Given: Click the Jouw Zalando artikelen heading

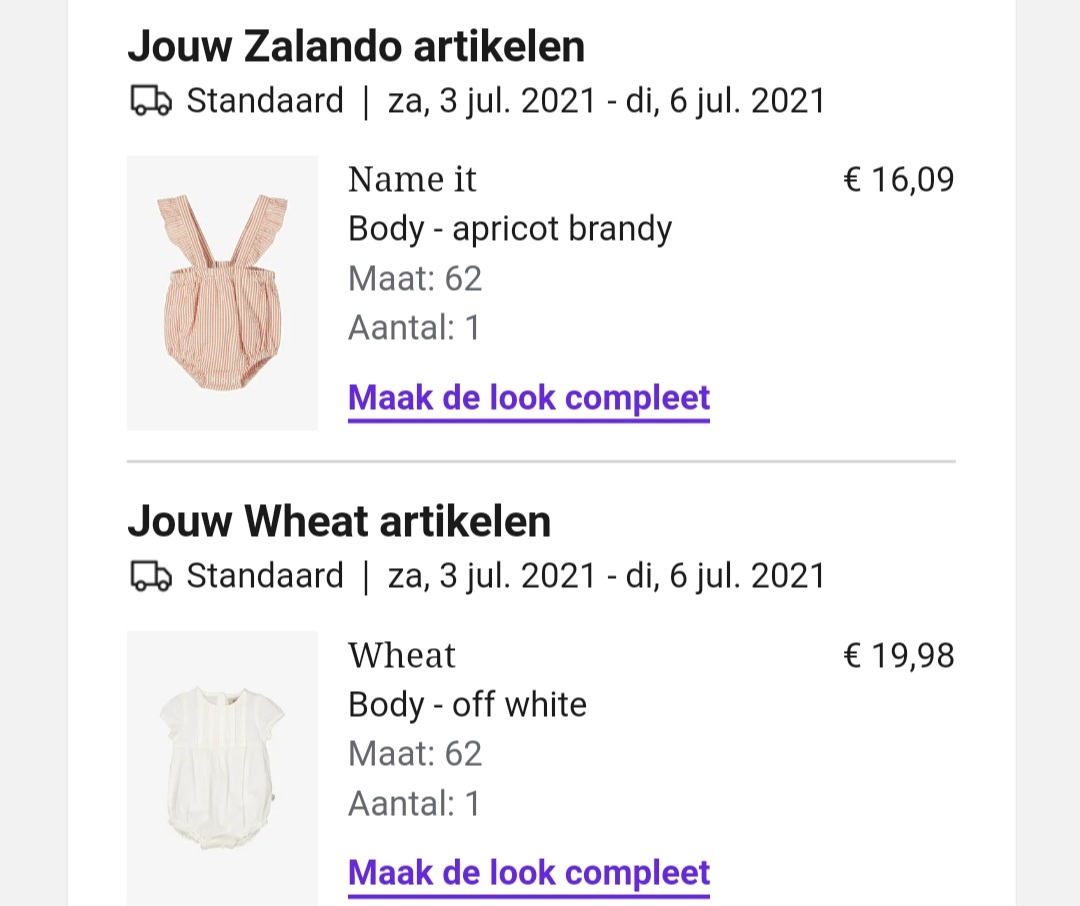Looking at the screenshot, I should click(x=356, y=47).
